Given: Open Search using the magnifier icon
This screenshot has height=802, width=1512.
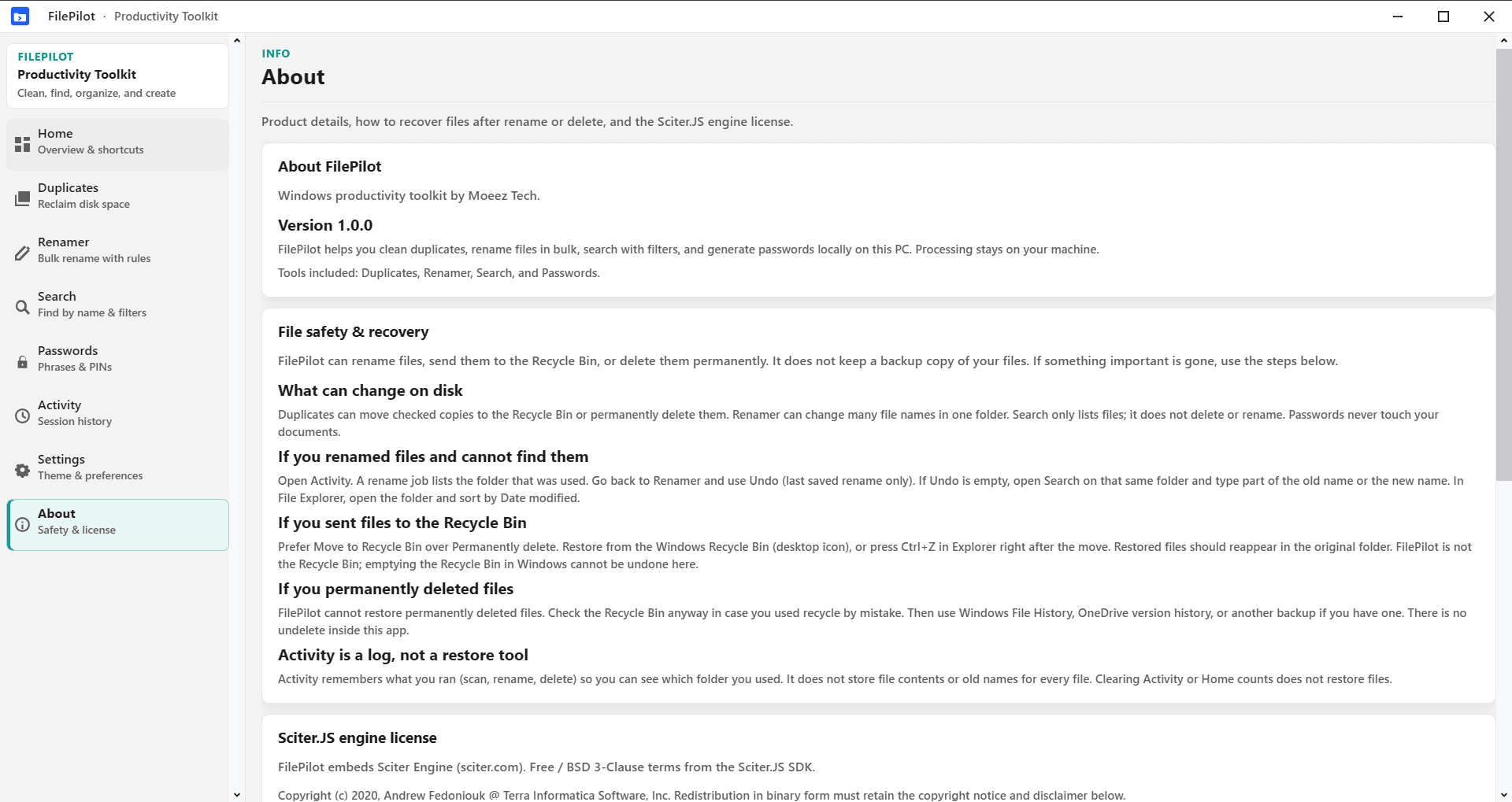Looking at the screenshot, I should 22,308.
